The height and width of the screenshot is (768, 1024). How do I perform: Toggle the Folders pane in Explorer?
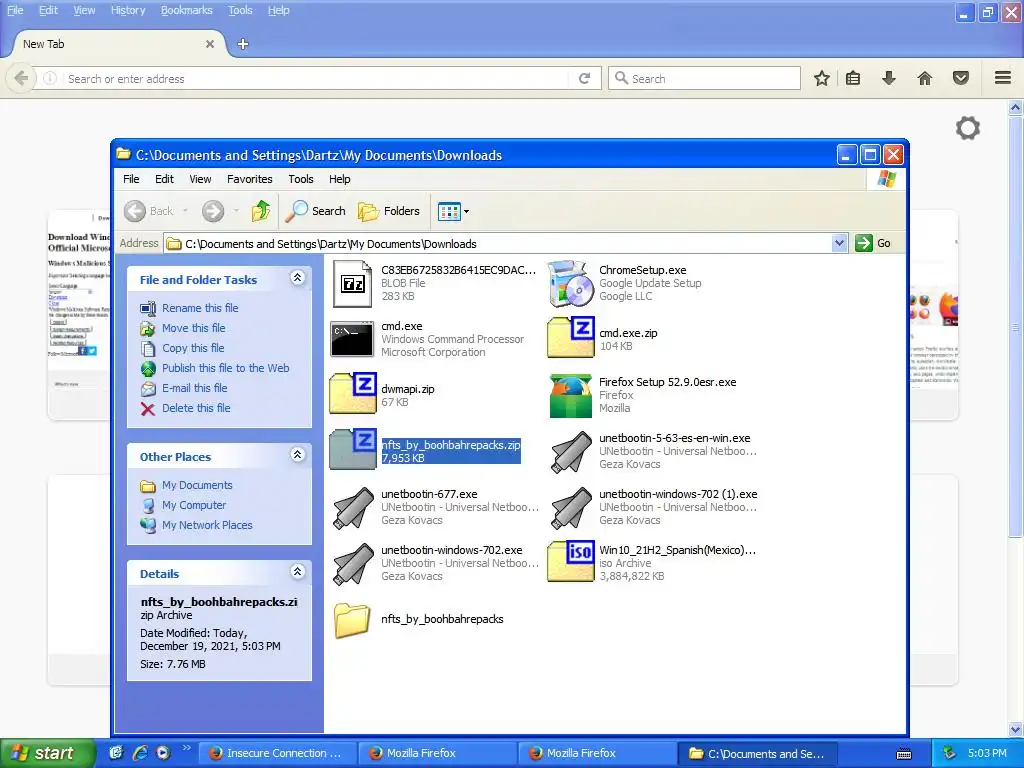389,211
